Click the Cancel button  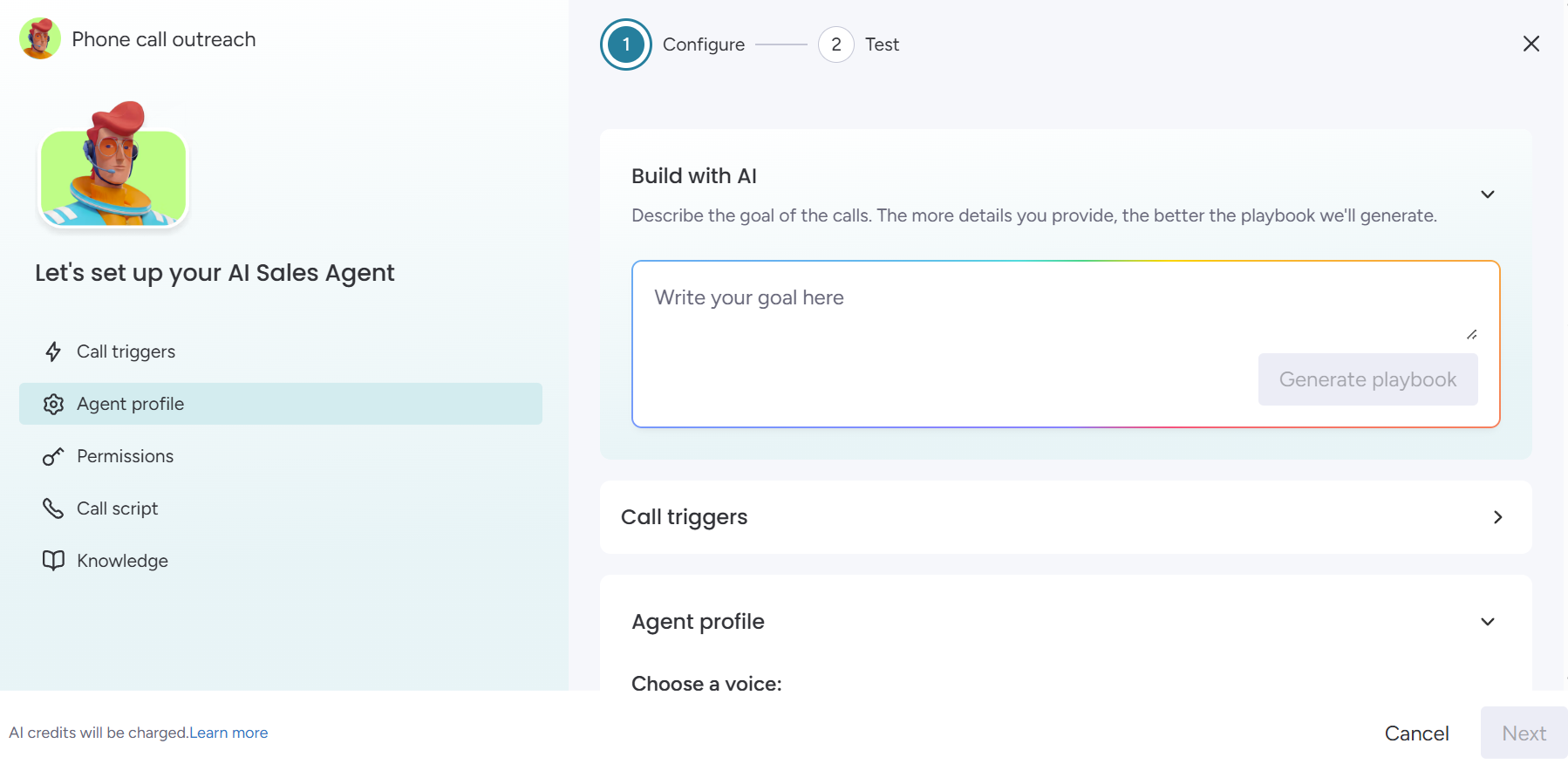pyautogui.click(x=1416, y=733)
